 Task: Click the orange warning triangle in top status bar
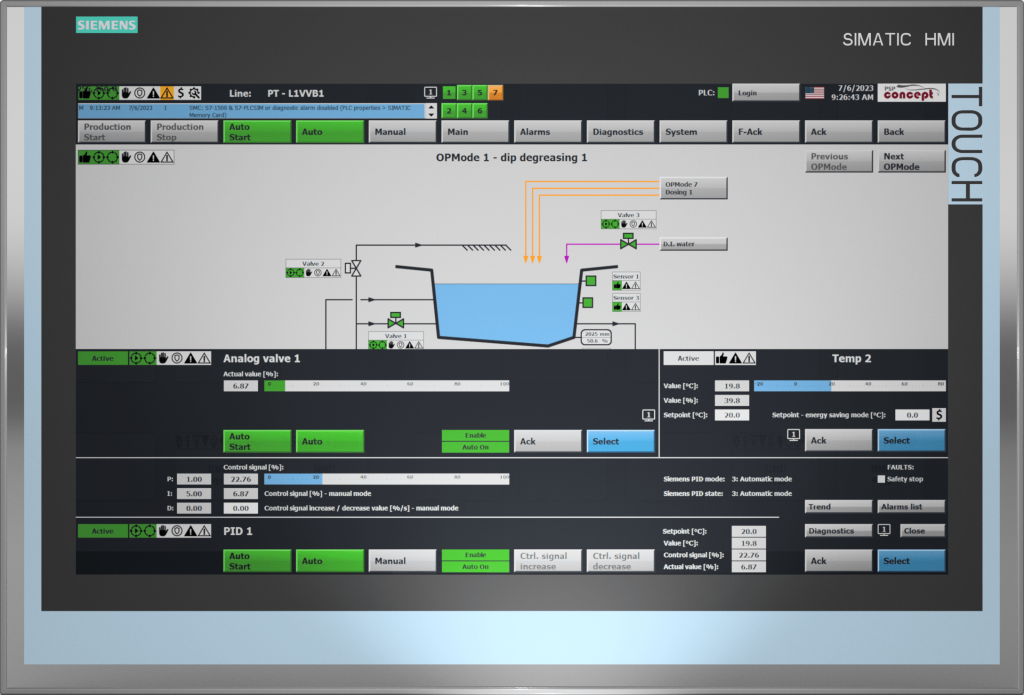coord(167,93)
